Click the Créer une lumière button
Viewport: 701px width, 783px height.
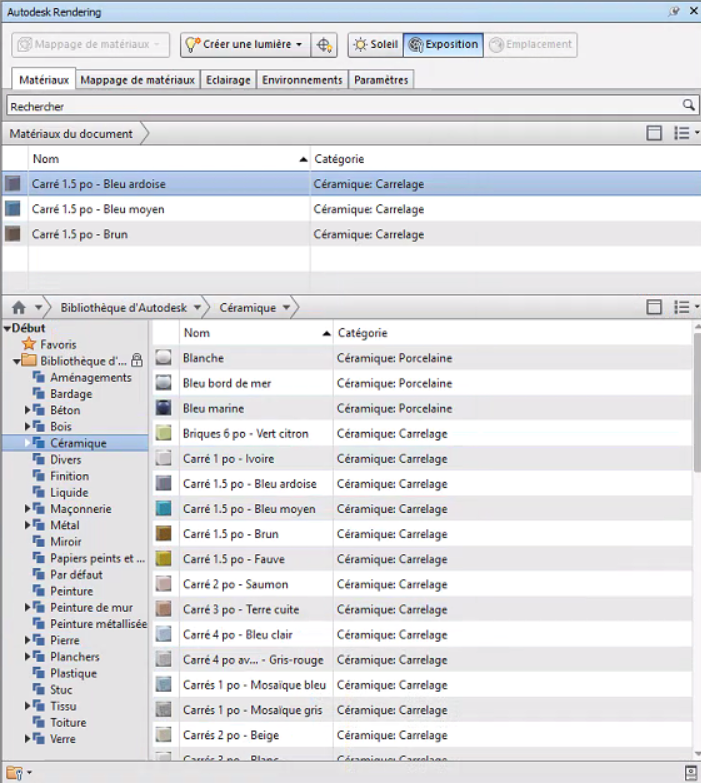tap(246, 45)
